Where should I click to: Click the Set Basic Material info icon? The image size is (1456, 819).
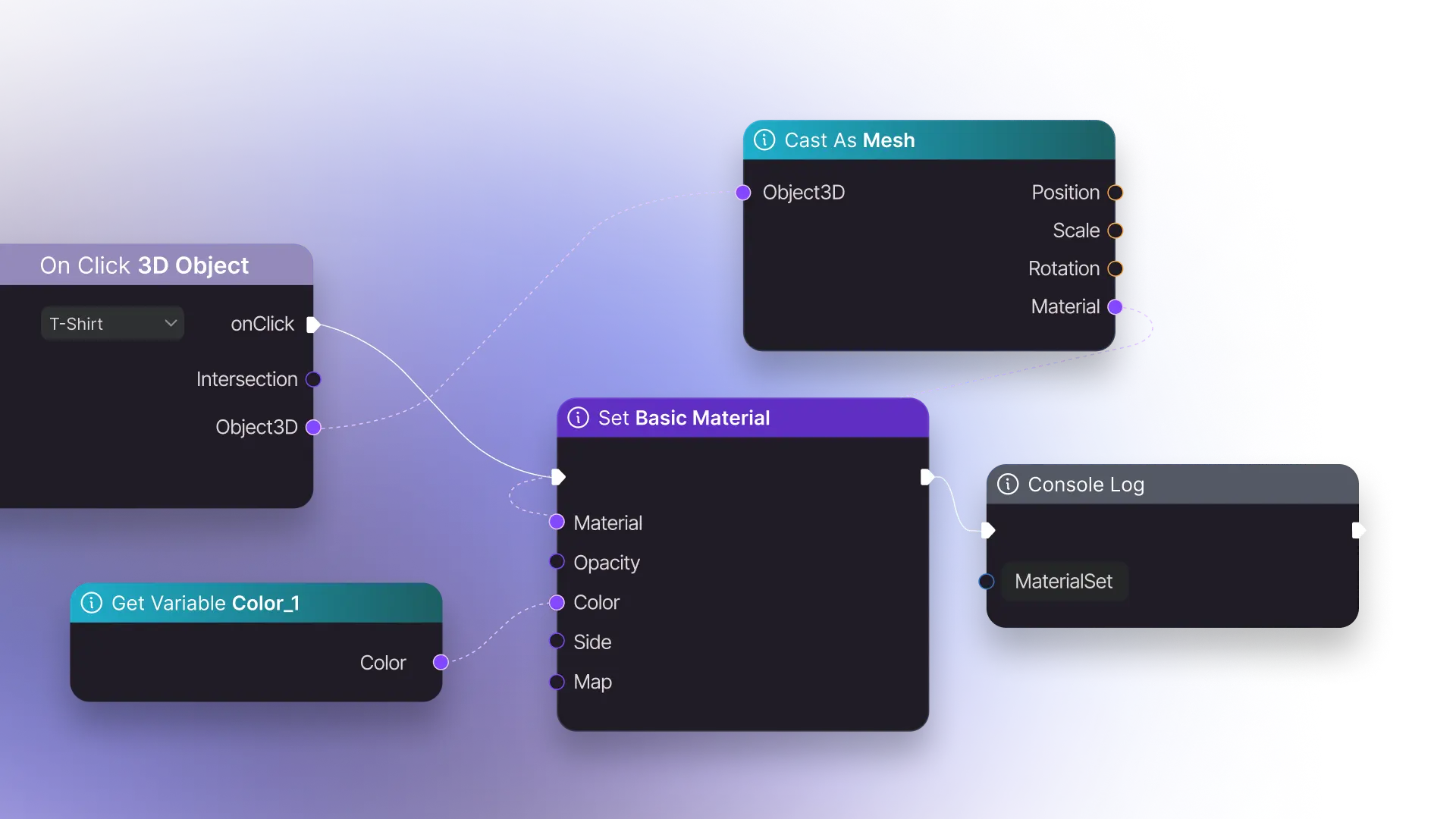(x=578, y=418)
